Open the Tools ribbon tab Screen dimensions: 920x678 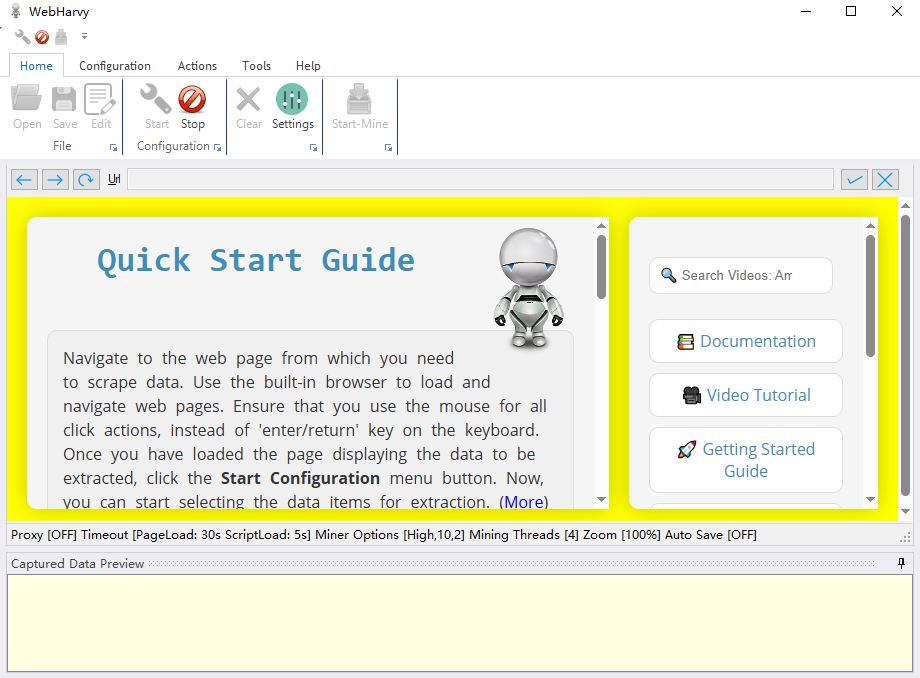click(x=256, y=66)
